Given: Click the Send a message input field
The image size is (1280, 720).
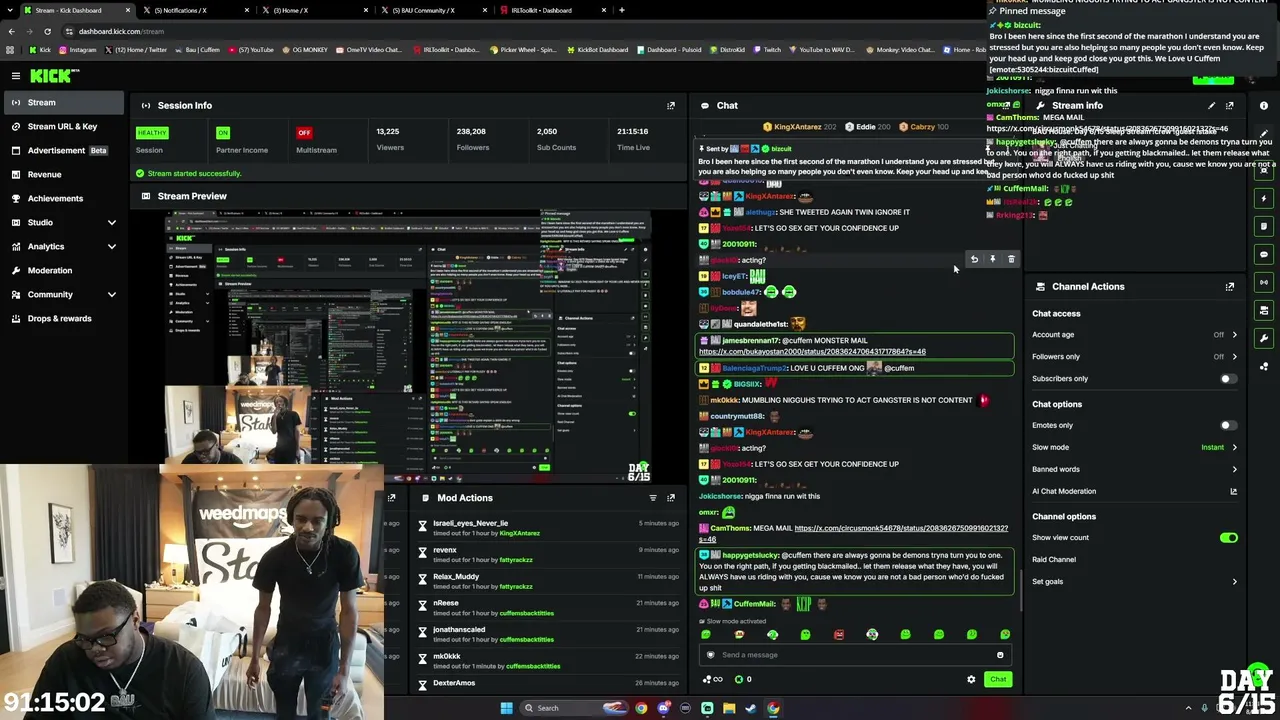Looking at the screenshot, I should pos(855,655).
